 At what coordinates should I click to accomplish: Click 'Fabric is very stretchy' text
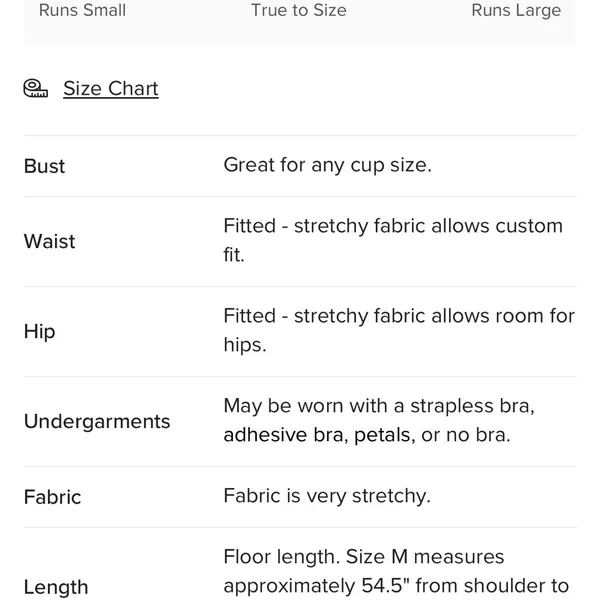(327, 496)
